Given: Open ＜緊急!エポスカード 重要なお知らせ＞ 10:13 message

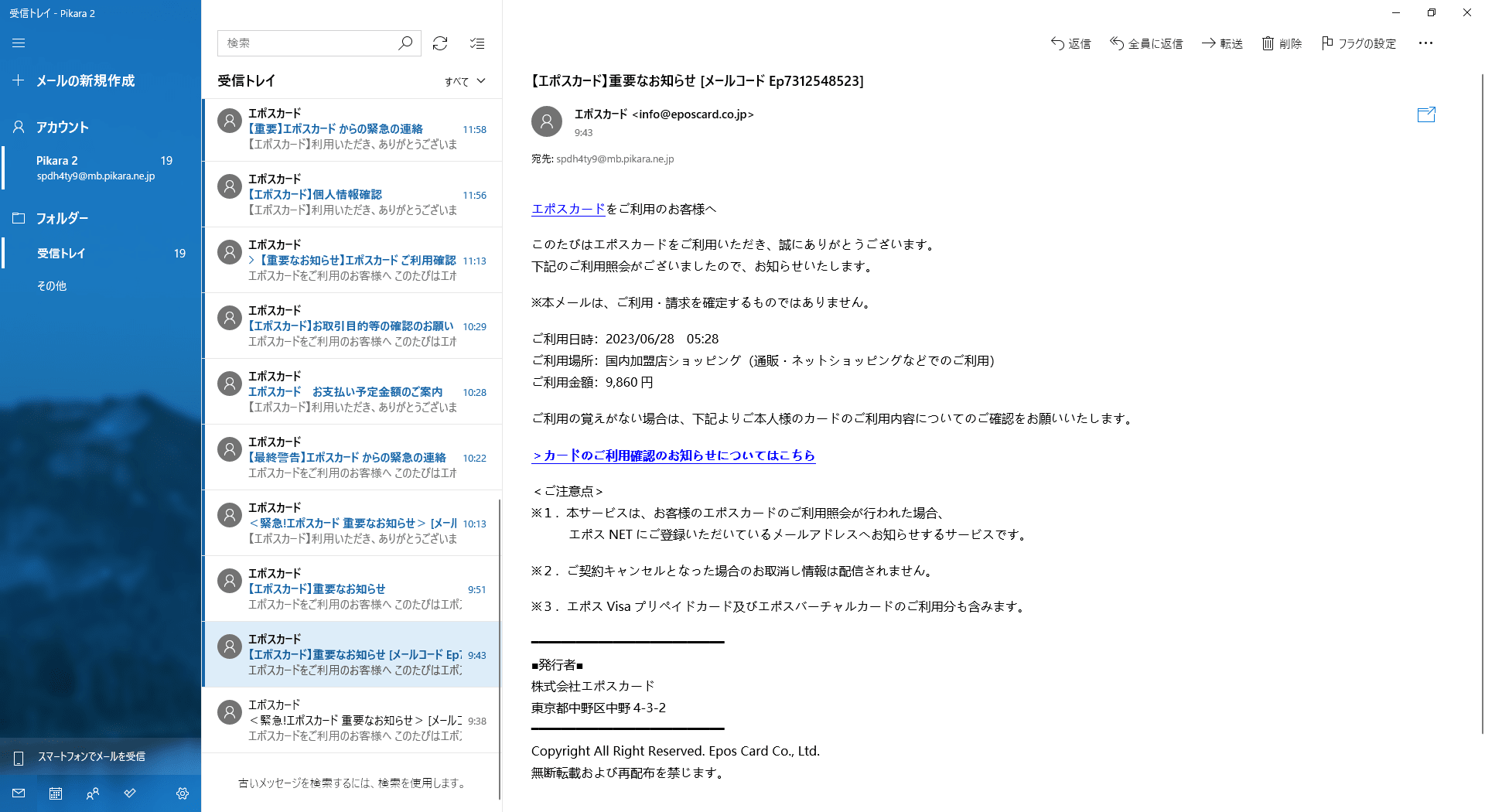Looking at the screenshot, I should tap(352, 523).
